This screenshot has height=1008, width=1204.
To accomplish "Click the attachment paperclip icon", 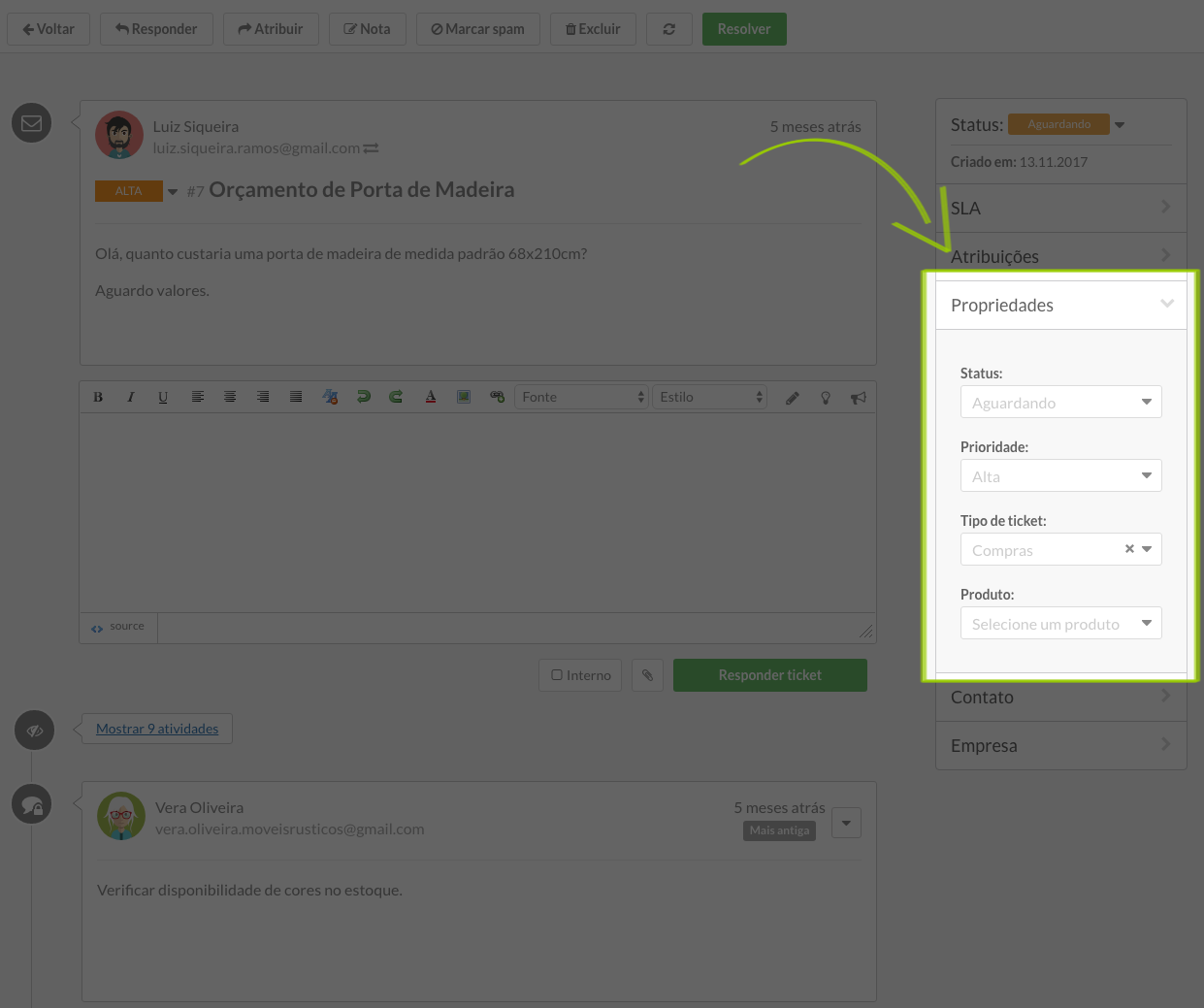I will (647, 675).
